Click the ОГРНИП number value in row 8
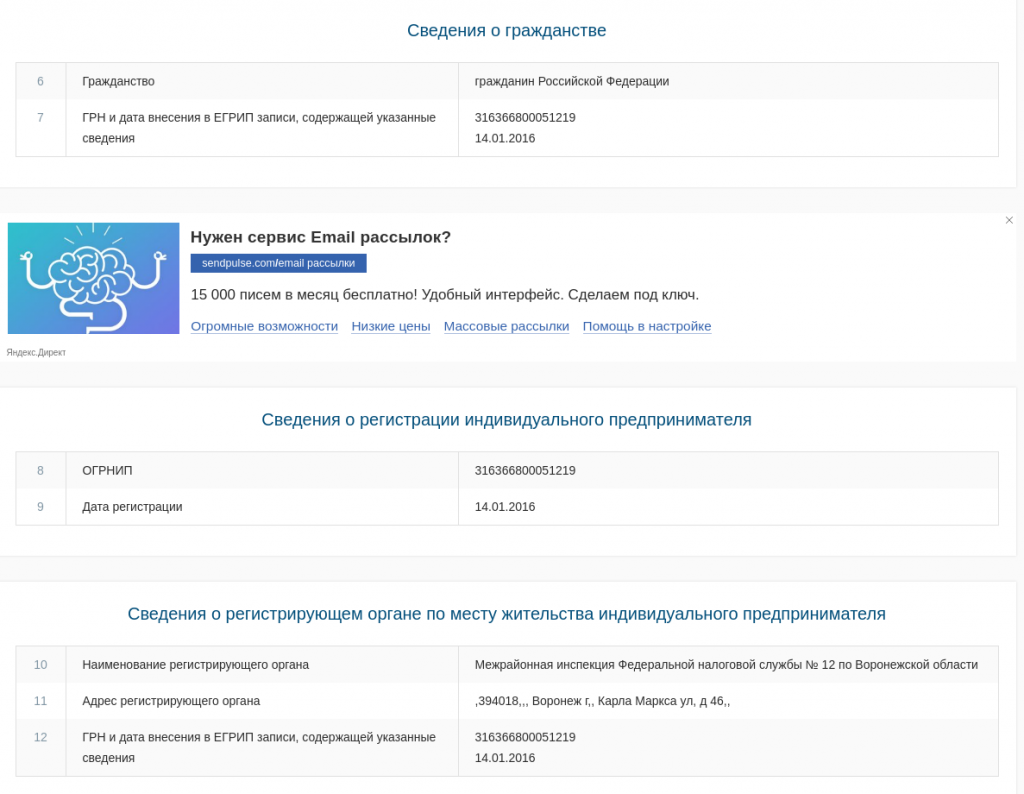 [525, 470]
